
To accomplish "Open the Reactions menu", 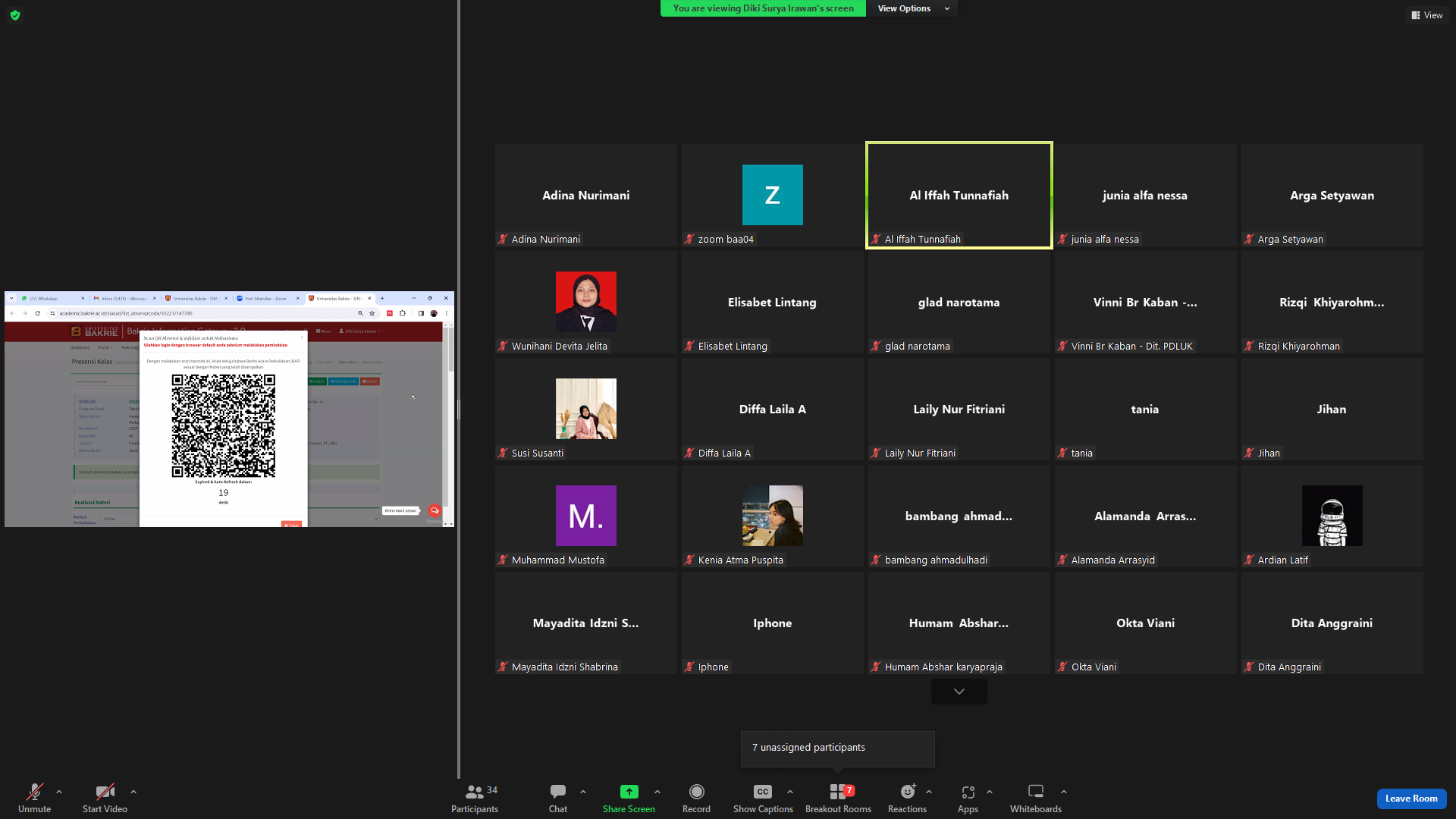I will [x=907, y=799].
